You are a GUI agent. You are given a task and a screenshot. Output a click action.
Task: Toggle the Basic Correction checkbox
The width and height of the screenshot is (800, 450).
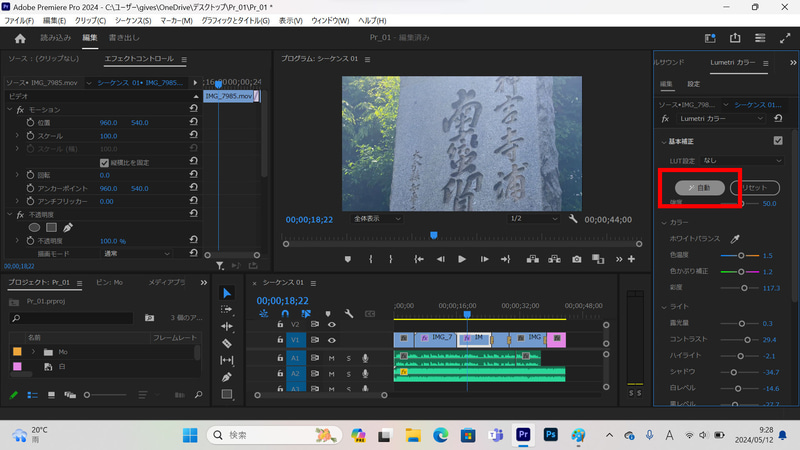click(x=778, y=140)
